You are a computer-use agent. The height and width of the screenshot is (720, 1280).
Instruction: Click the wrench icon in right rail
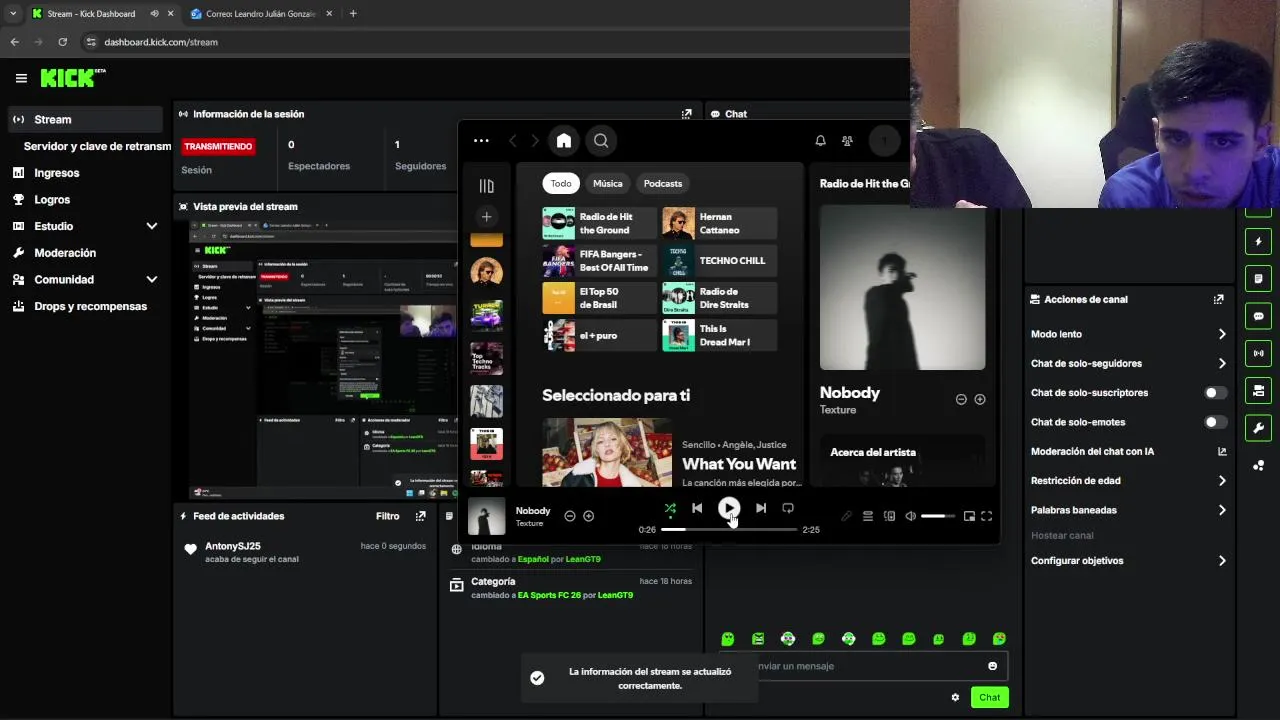pos(1258,428)
